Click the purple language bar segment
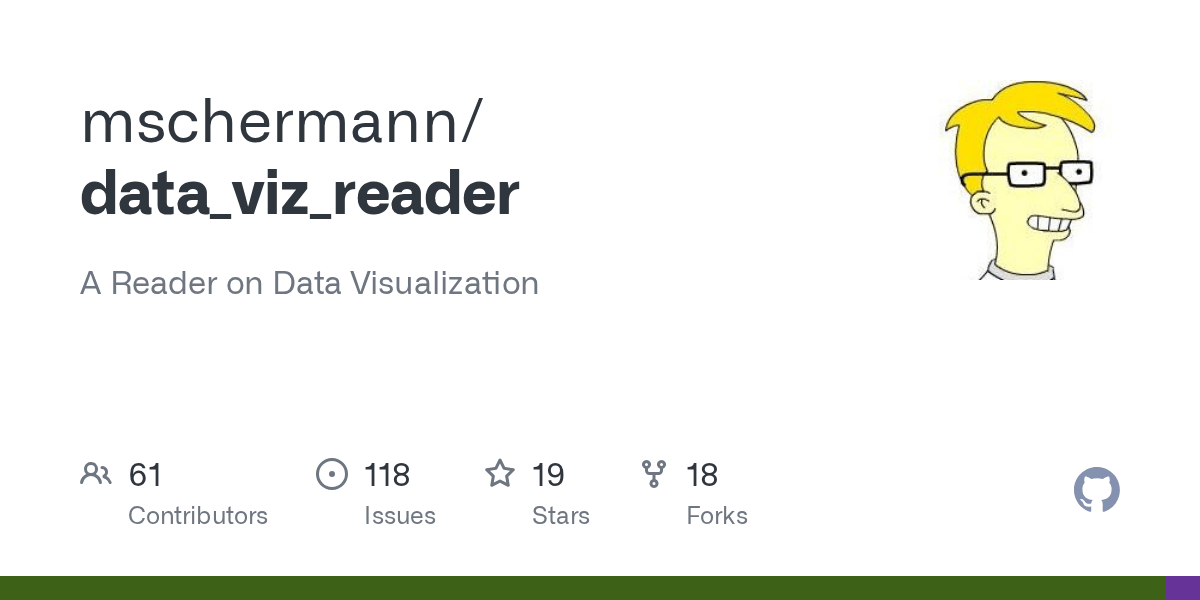1200x600 pixels. click(x=1182, y=588)
